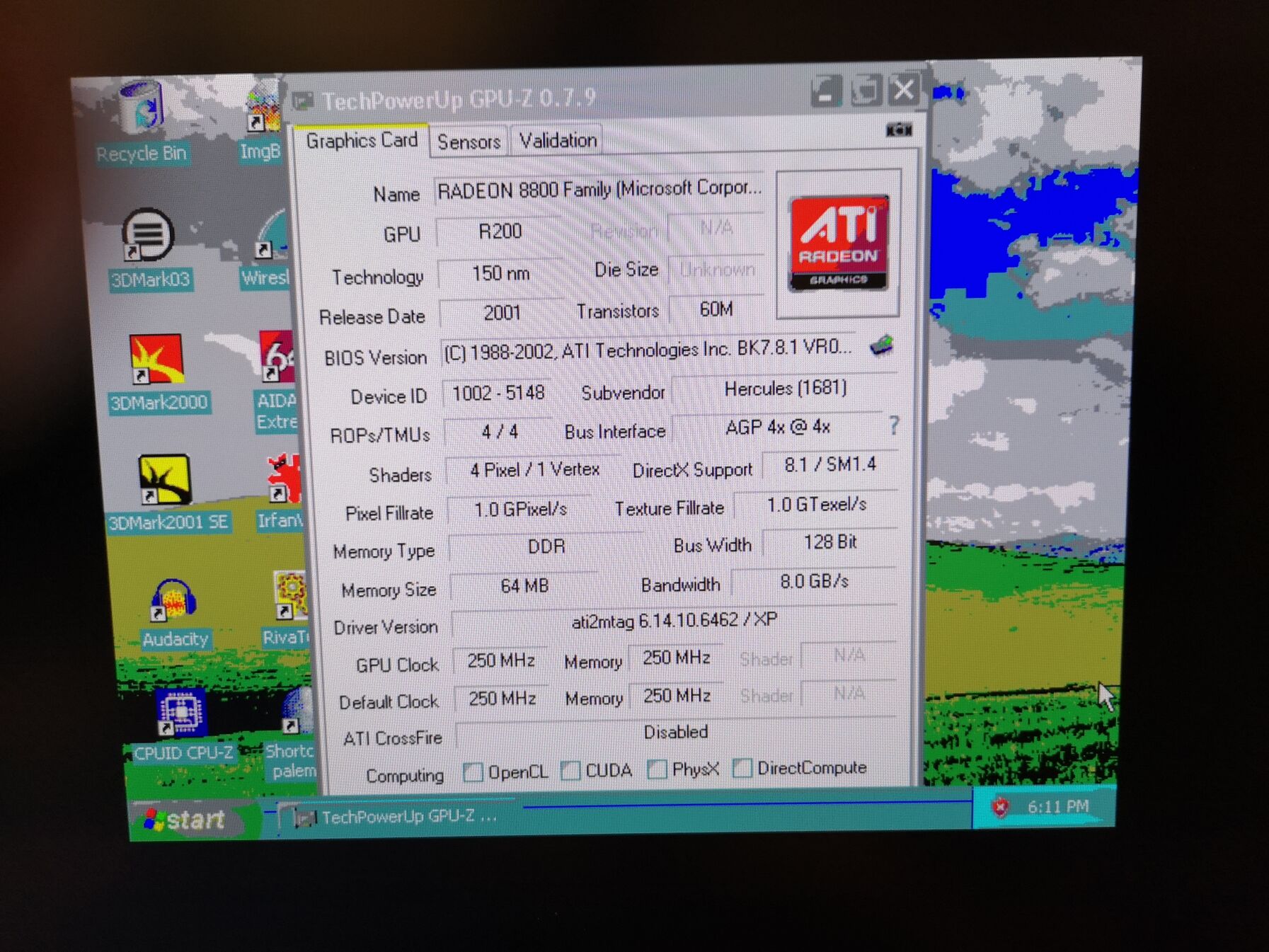This screenshot has width=1269, height=952.
Task: Select the Graphics Card tab
Action: [362, 140]
